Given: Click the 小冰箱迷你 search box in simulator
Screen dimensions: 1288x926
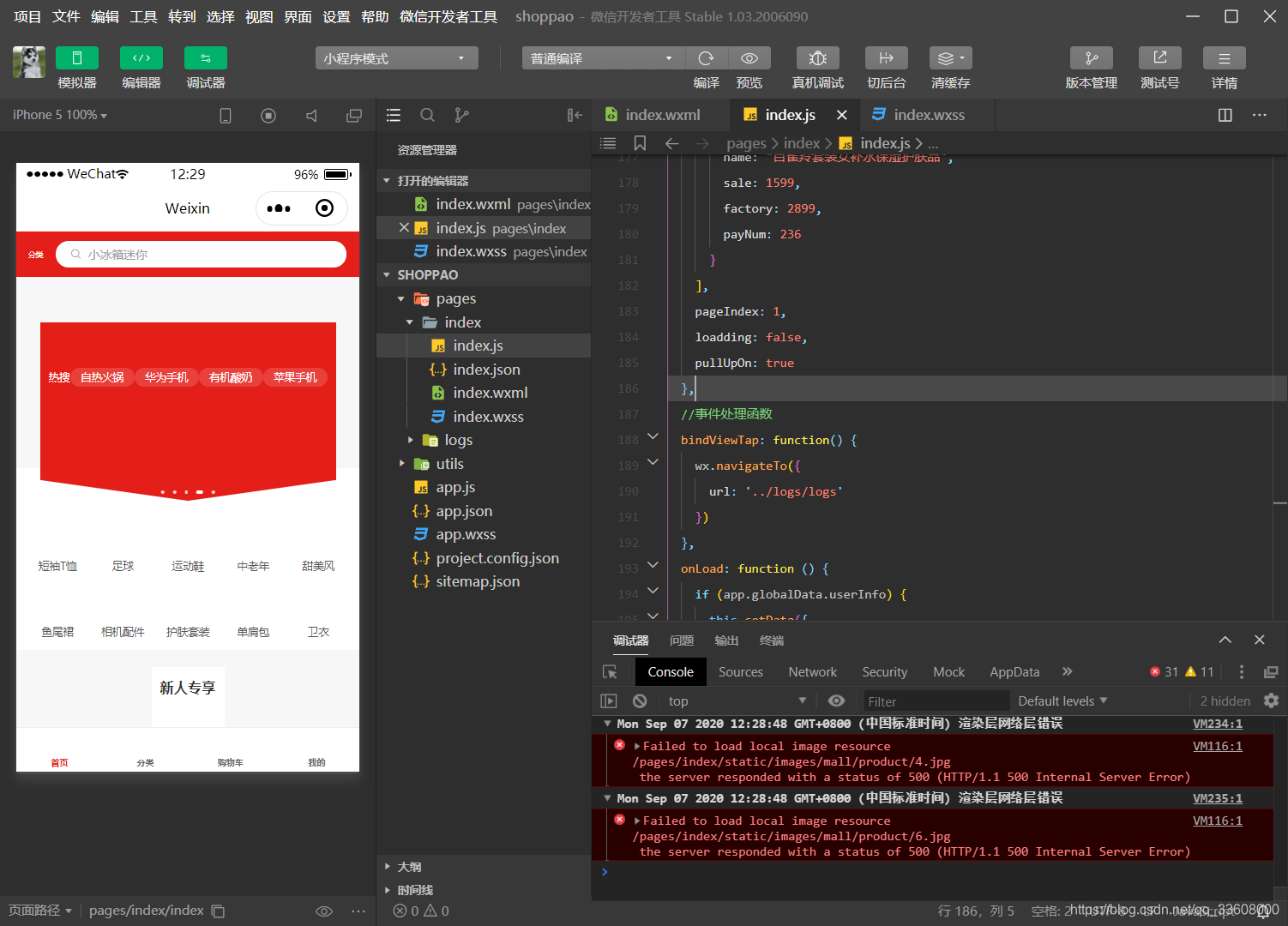Looking at the screenshot, I should coord(201,255).
